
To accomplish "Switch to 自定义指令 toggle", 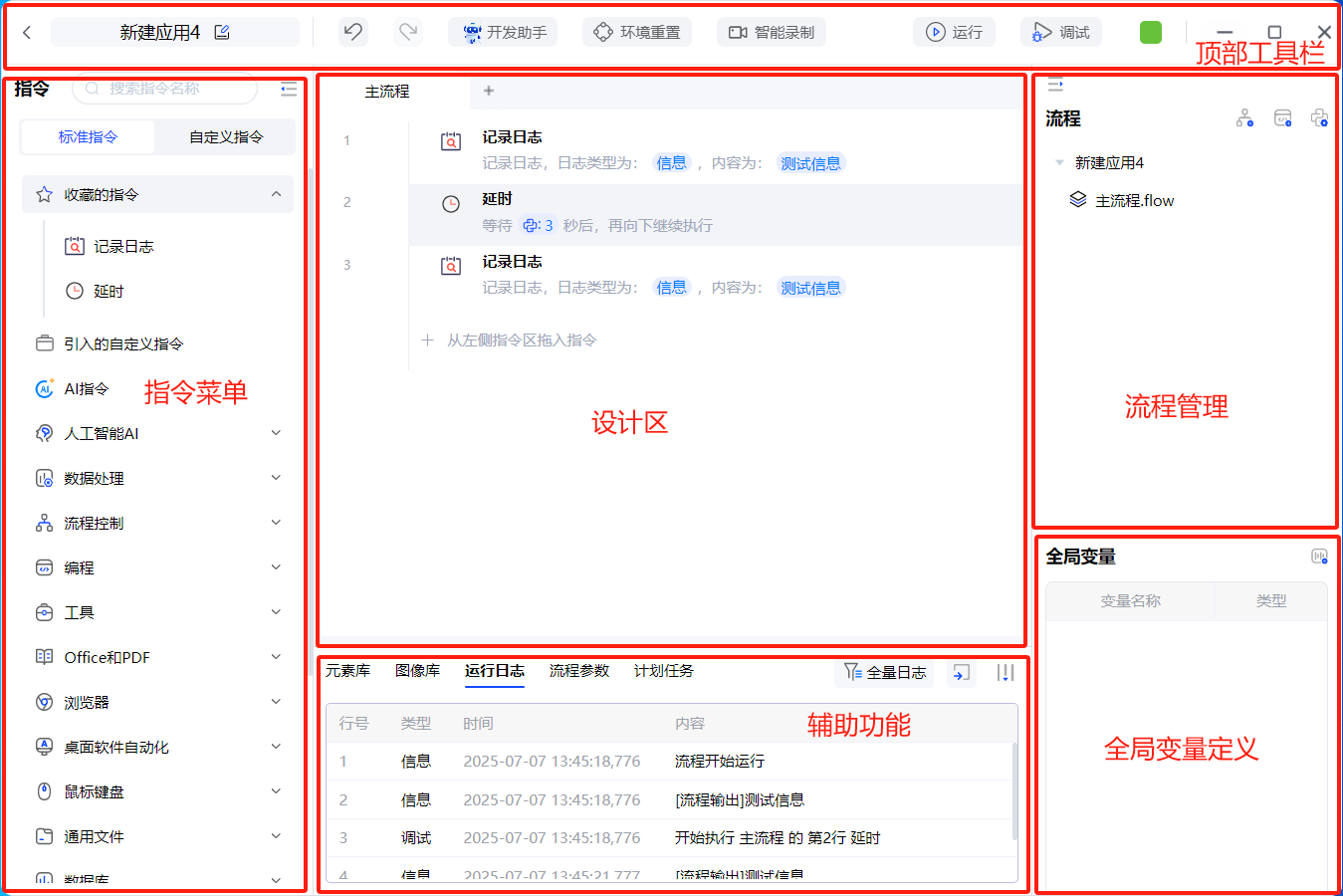I will [x=226, y=137].
